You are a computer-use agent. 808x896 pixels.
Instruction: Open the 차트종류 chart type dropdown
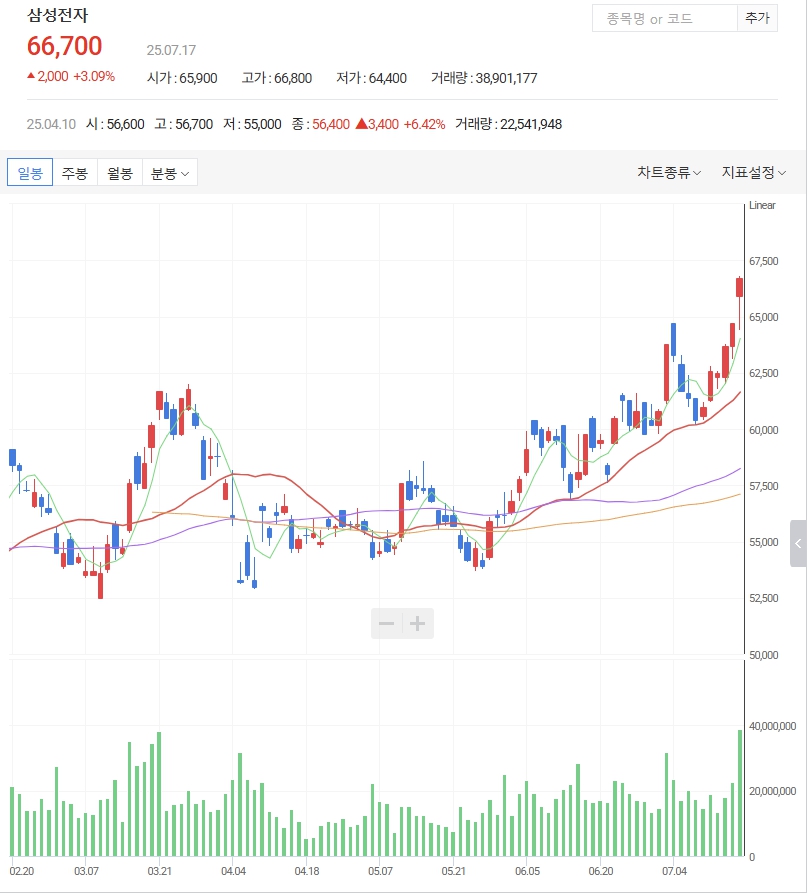[x=669, y=172]
